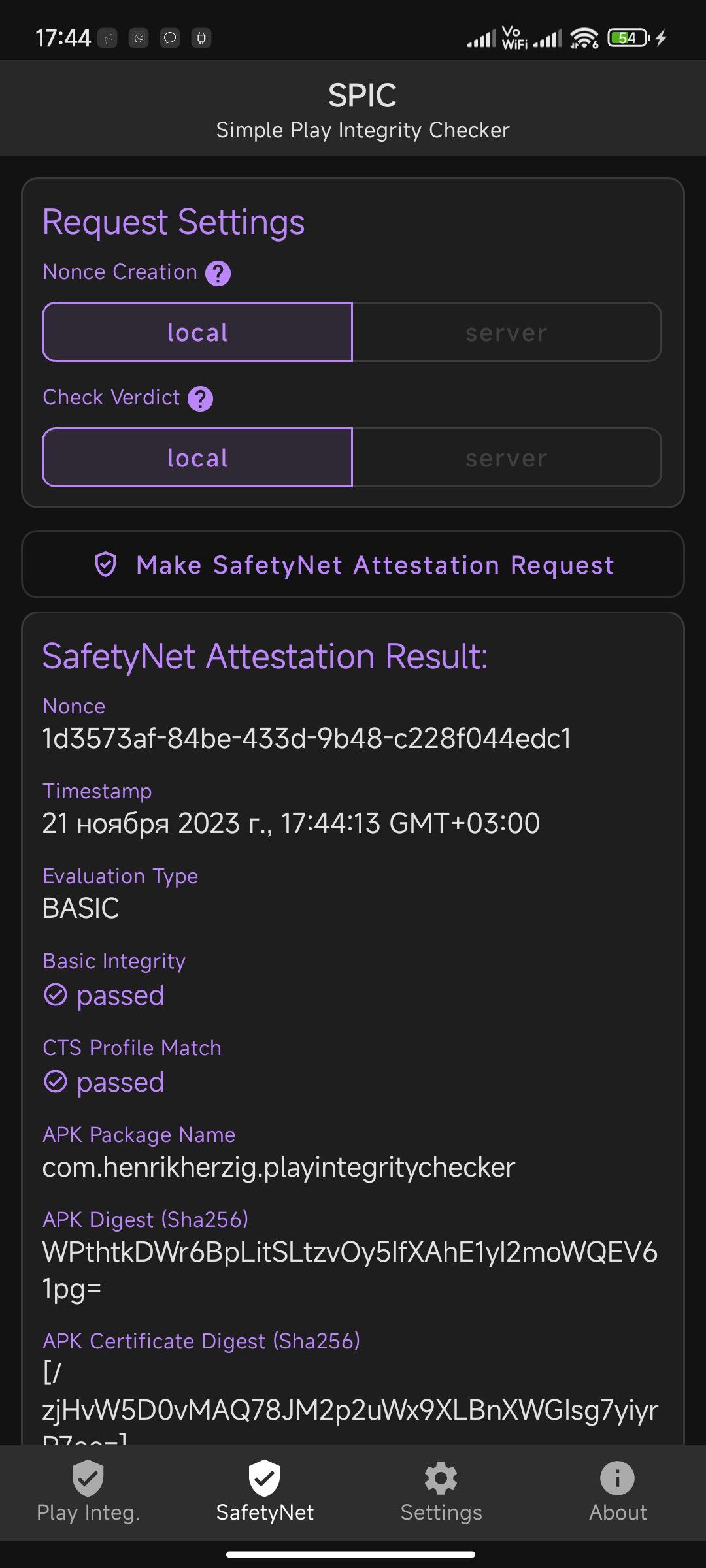Set Check Verdict to server

point(507,457)
